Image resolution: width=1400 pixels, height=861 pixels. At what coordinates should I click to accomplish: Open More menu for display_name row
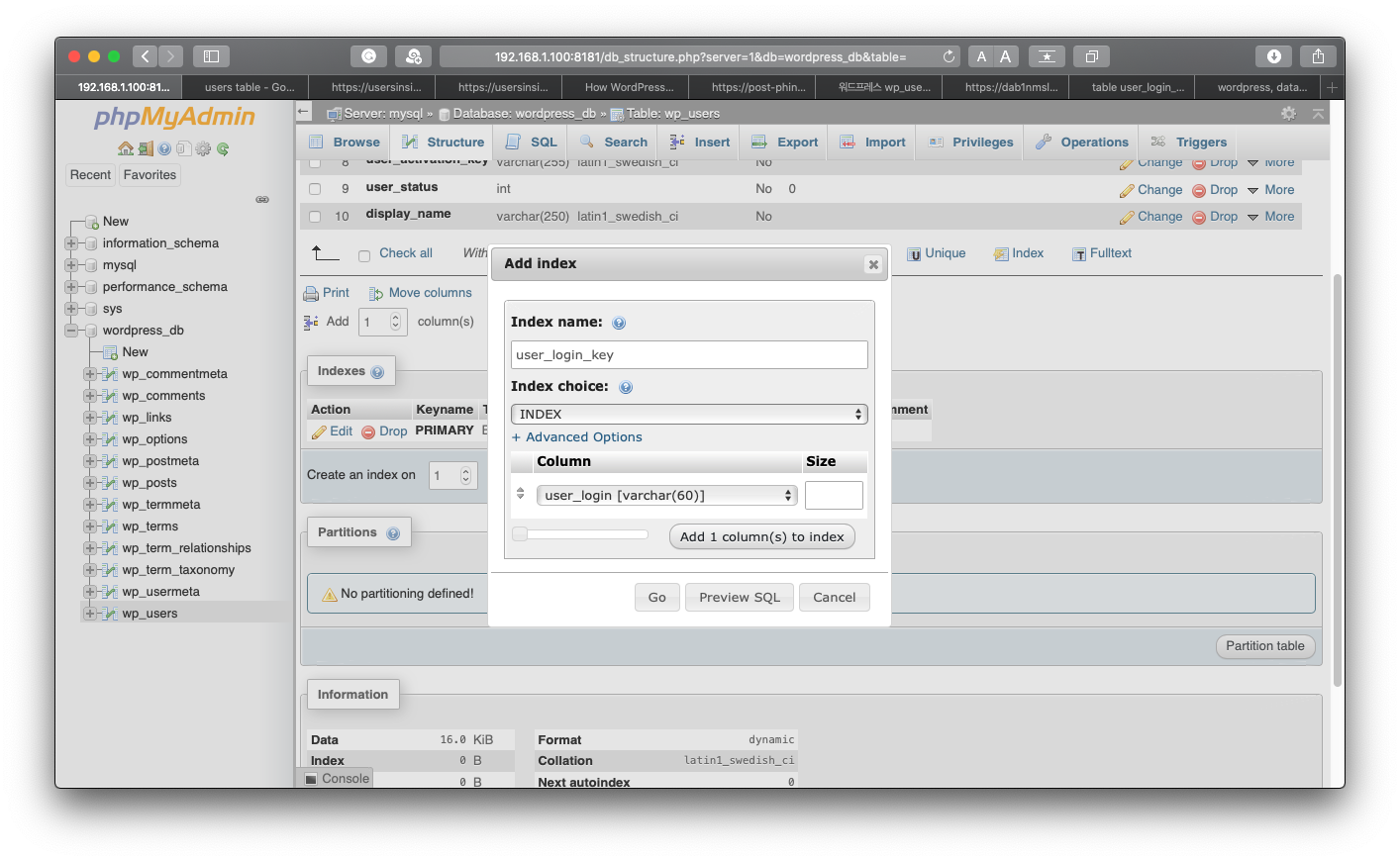point(1271,217)
